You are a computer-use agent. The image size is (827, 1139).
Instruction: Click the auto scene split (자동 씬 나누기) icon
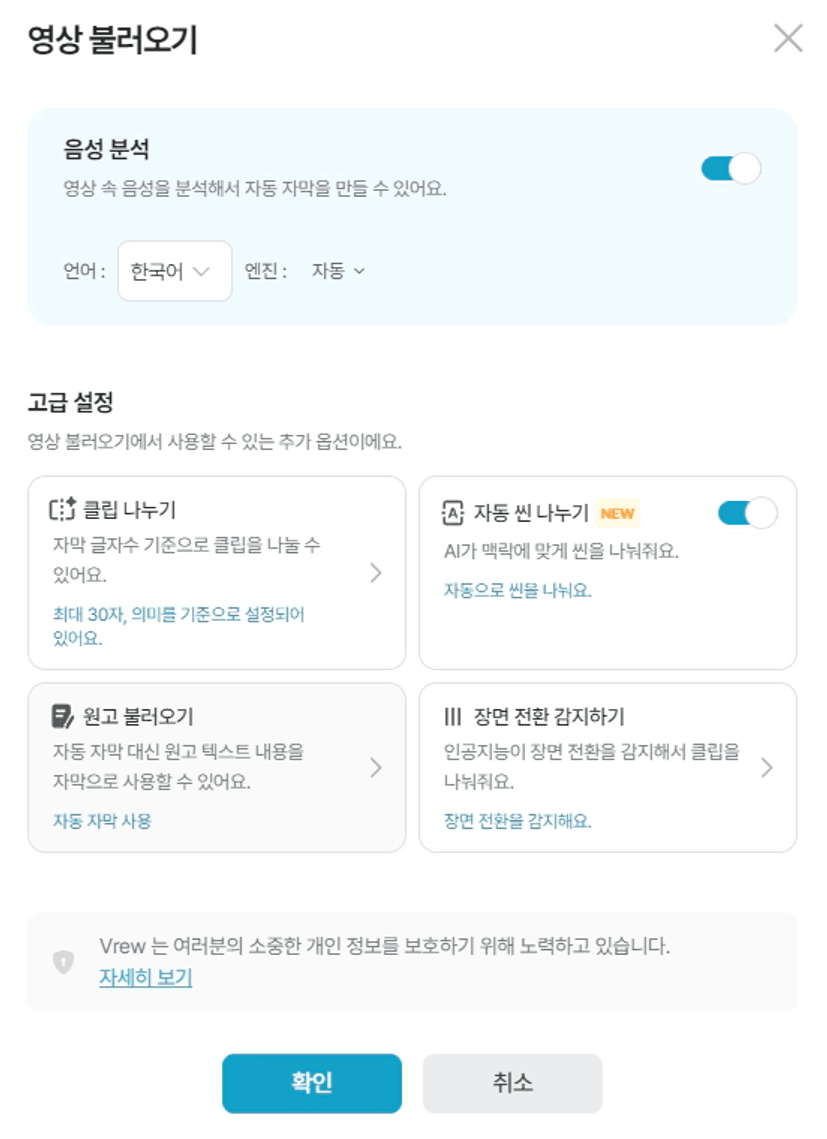453,513
